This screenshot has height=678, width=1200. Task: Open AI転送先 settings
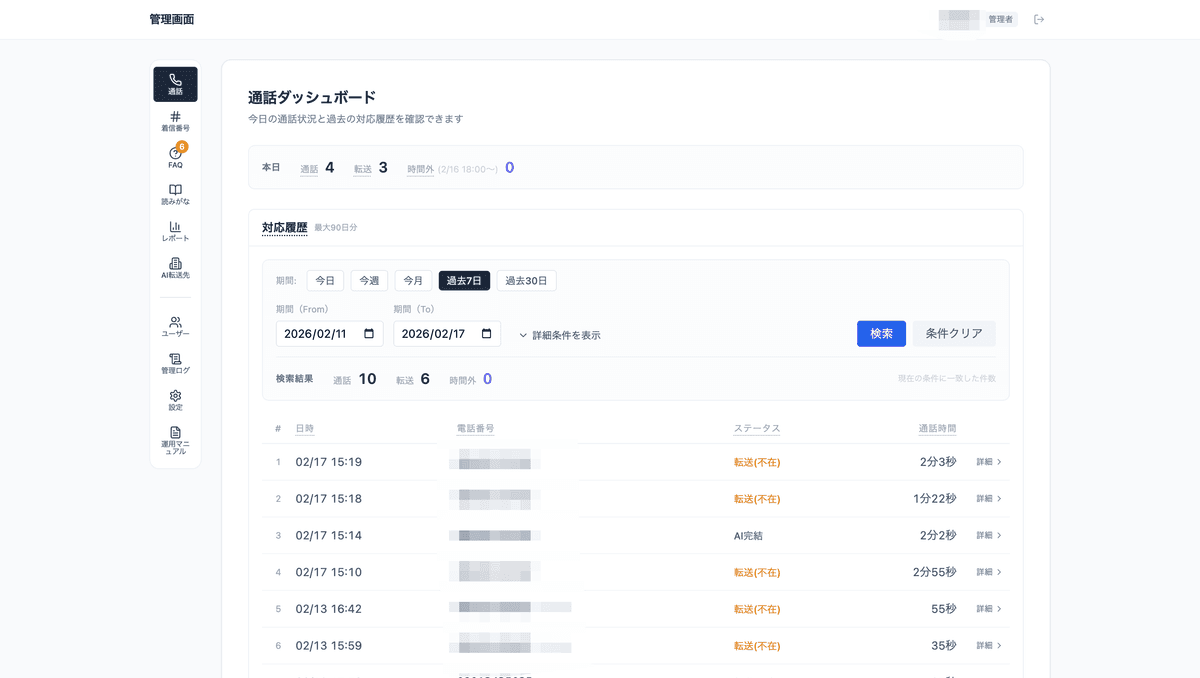click(x=175, y=270)
